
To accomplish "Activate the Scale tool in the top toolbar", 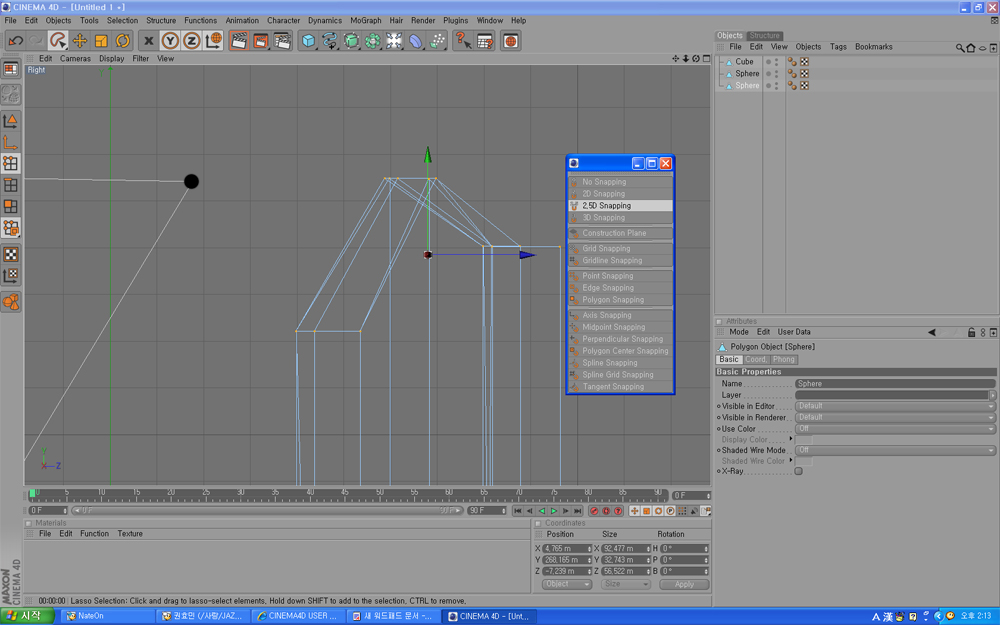I will (x=101, y=41).
